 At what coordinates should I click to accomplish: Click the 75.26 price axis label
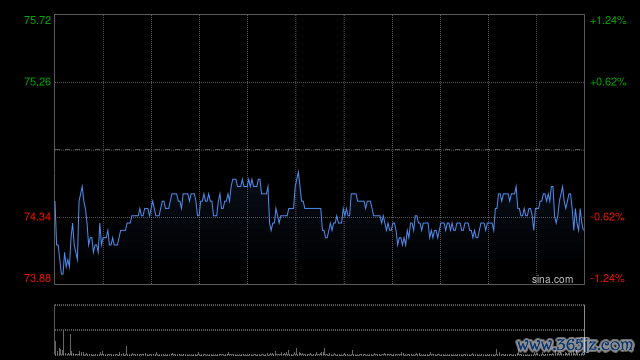[x=38, y=82]
